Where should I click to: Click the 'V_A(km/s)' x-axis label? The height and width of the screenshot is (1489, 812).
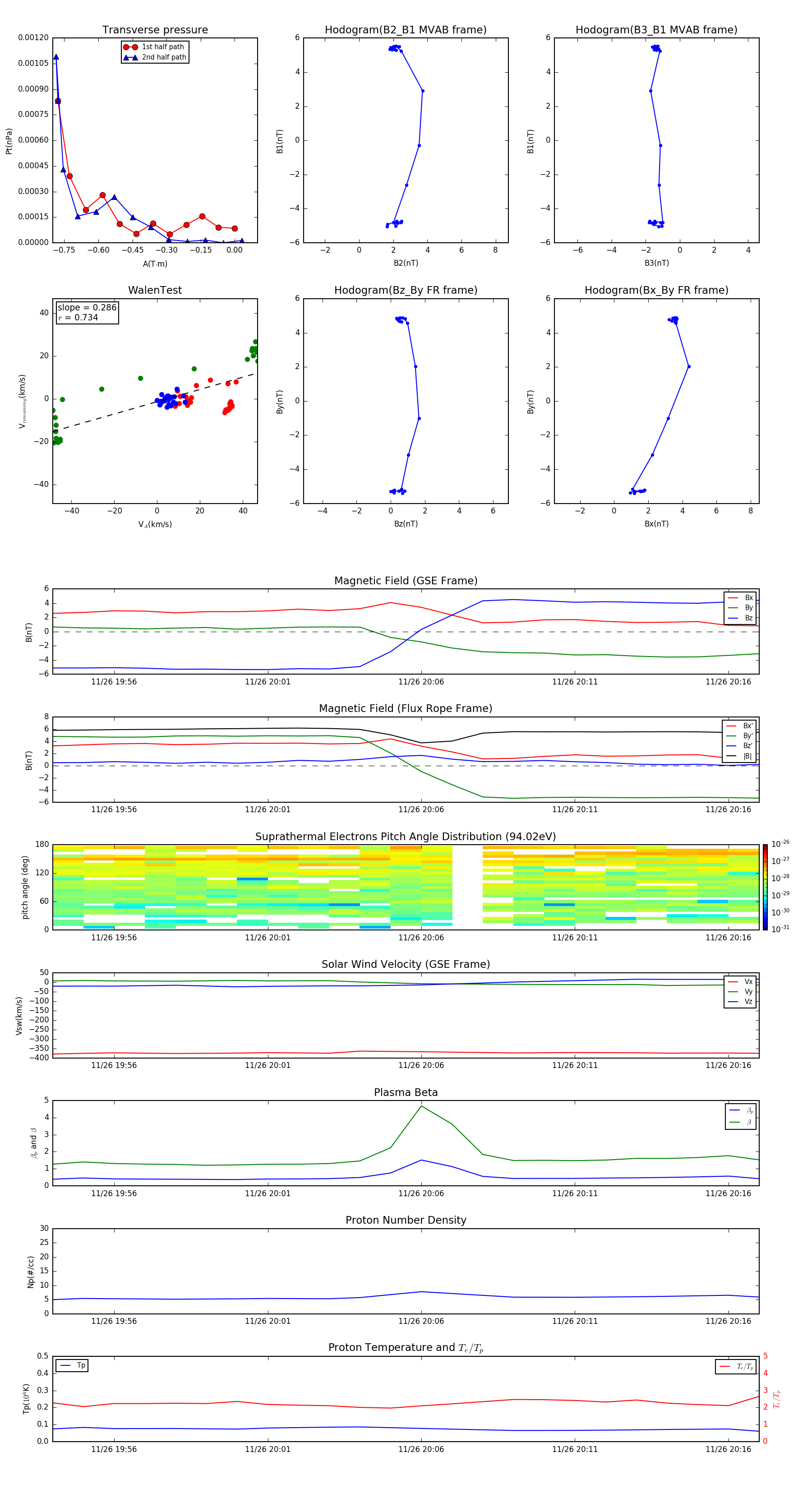point(155,524)
